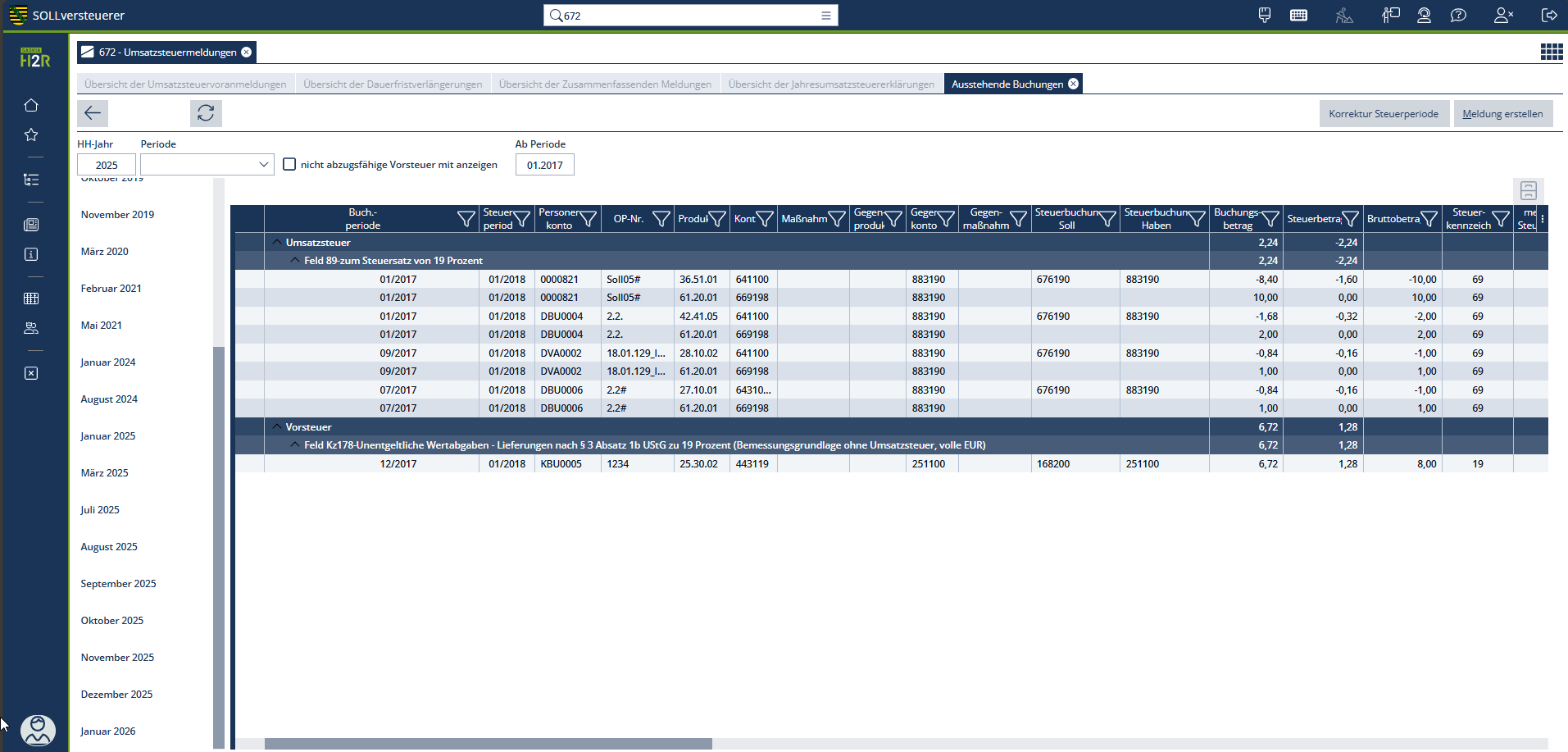
Task: Click the back arrow button
Action: point(93,113)
